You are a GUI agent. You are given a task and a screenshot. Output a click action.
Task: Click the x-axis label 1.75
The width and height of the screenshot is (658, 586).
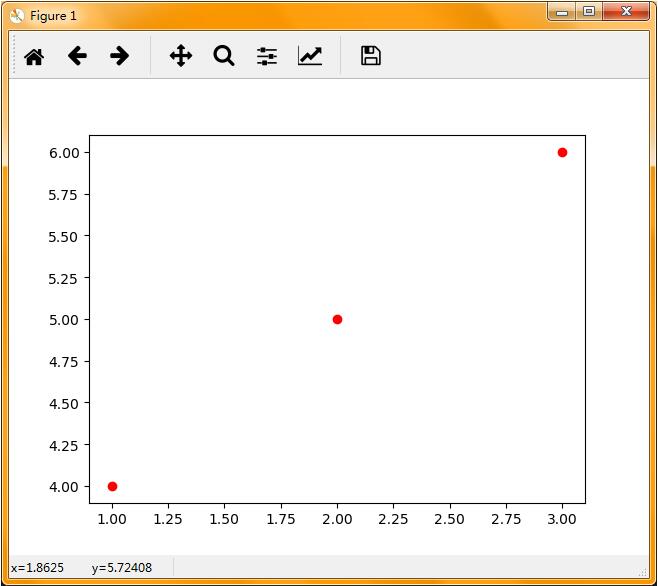pos(281,519)
